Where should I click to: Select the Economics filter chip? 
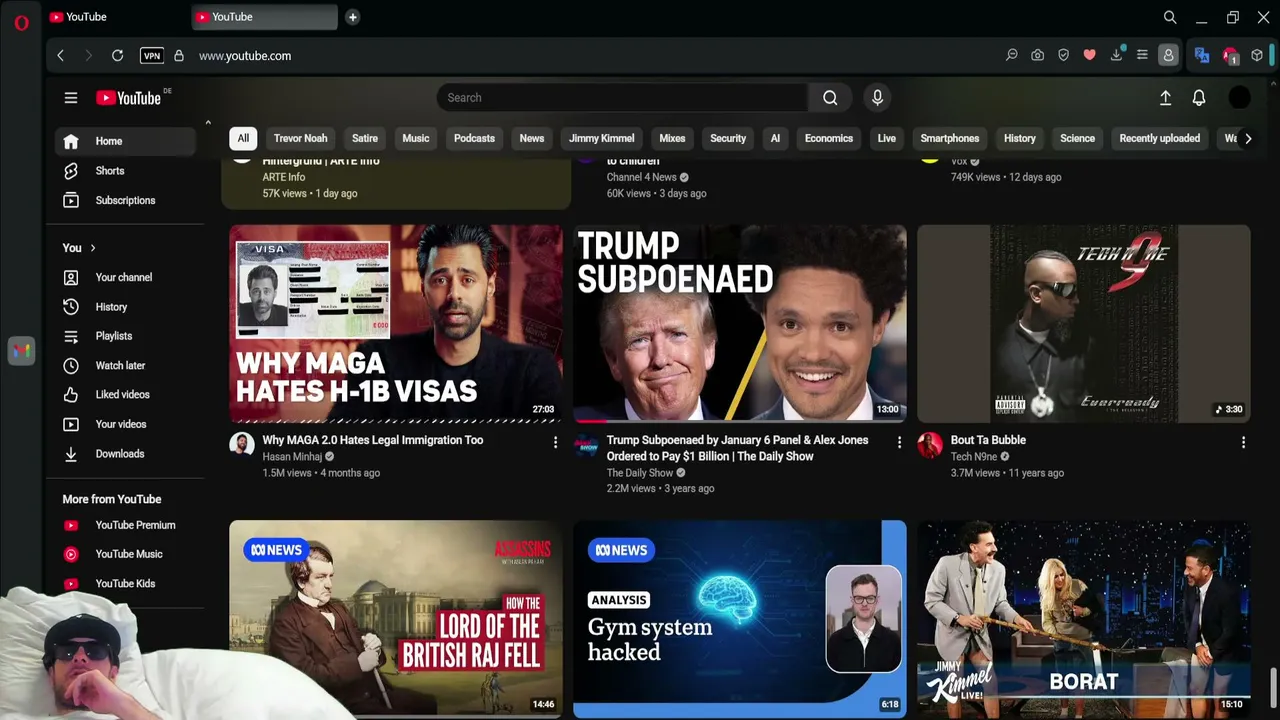pos(829,138)
